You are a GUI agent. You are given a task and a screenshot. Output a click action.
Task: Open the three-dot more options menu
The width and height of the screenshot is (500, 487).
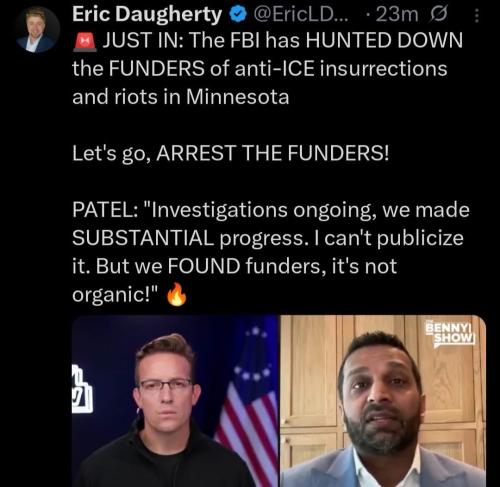point(477,16)
